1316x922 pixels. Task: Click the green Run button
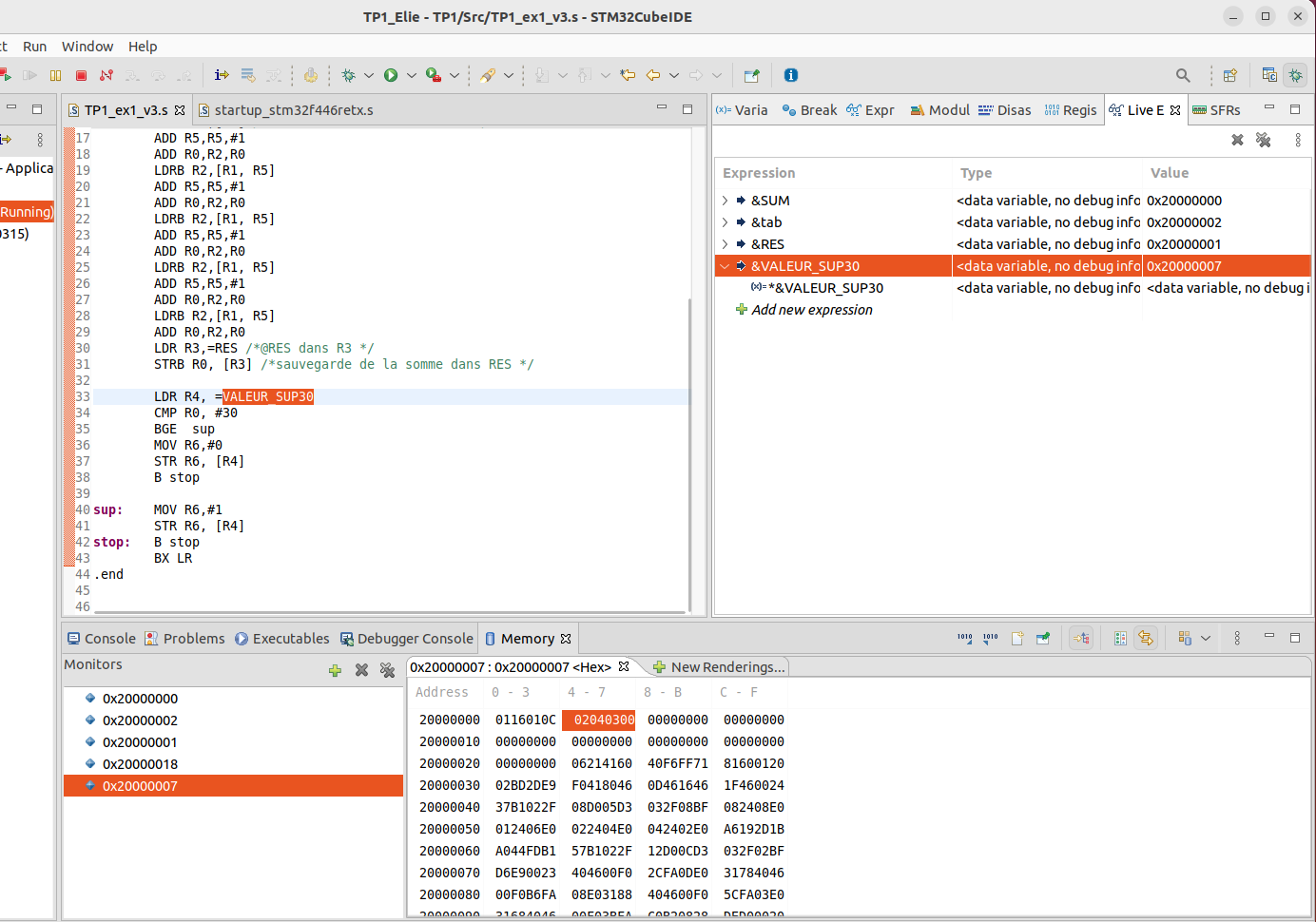(x=391, y=75)
